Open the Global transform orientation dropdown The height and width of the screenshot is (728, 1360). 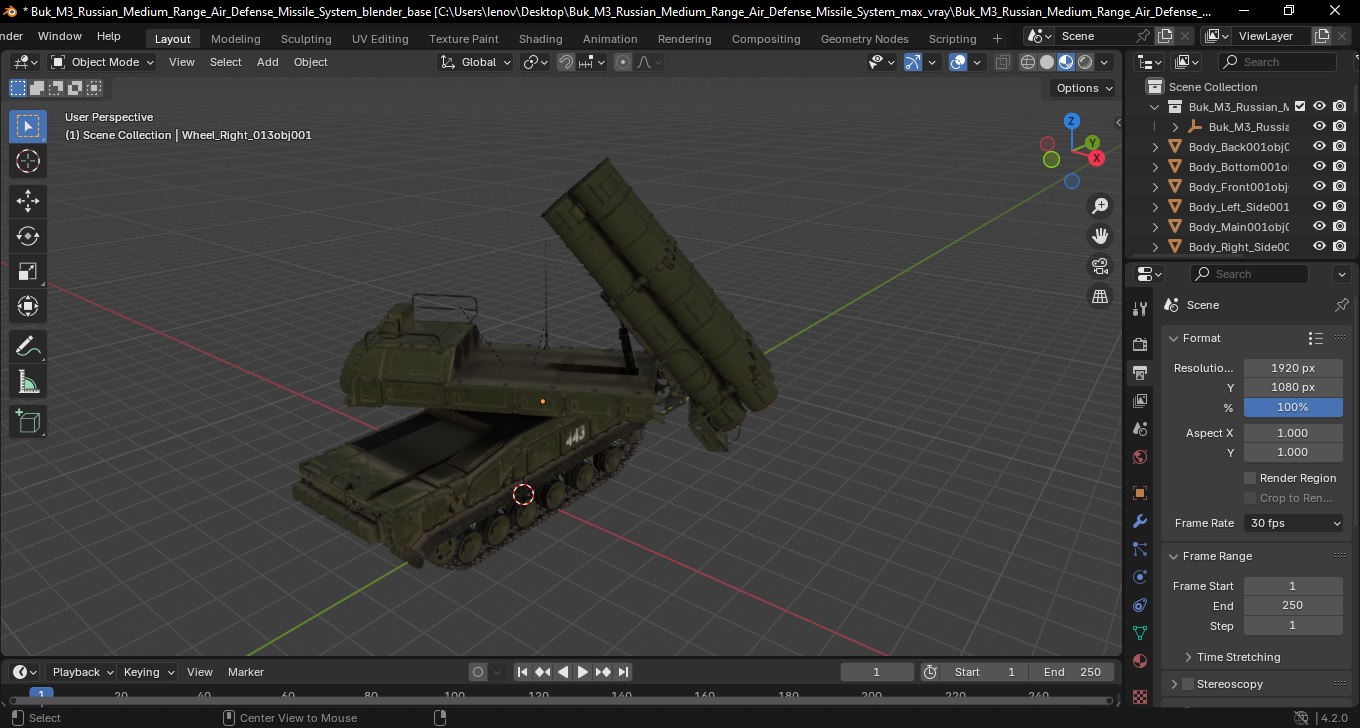476,62
